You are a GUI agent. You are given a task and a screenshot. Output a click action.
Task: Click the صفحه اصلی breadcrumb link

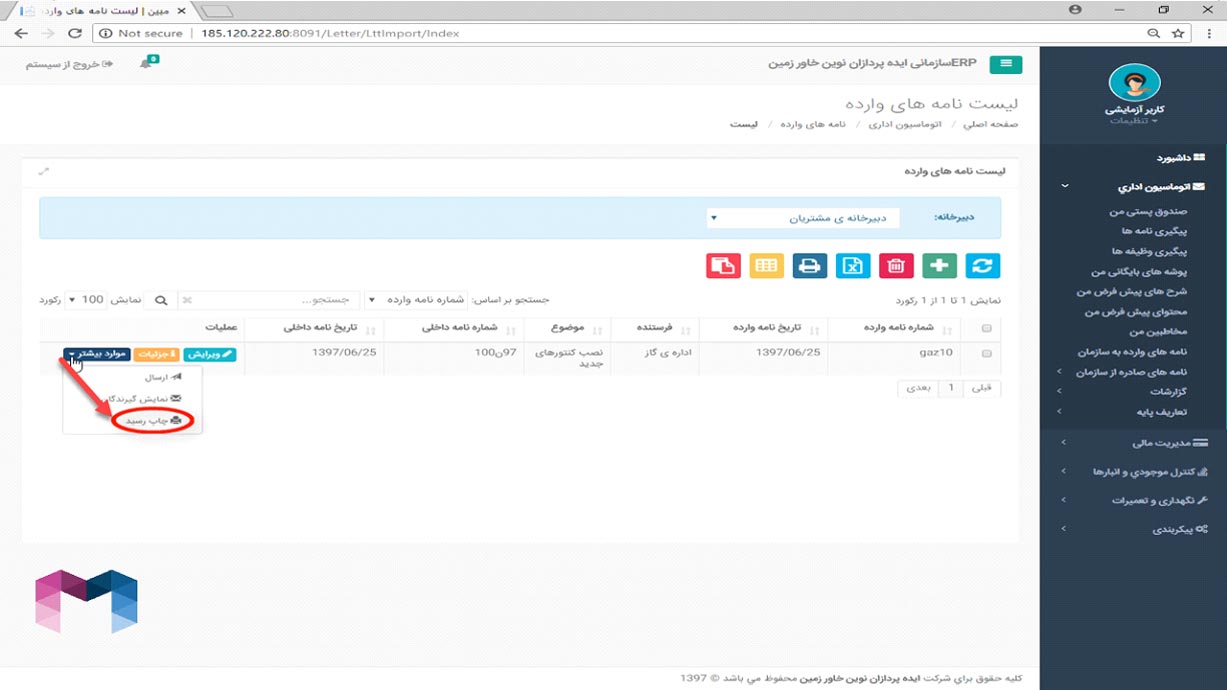(990, 125)
